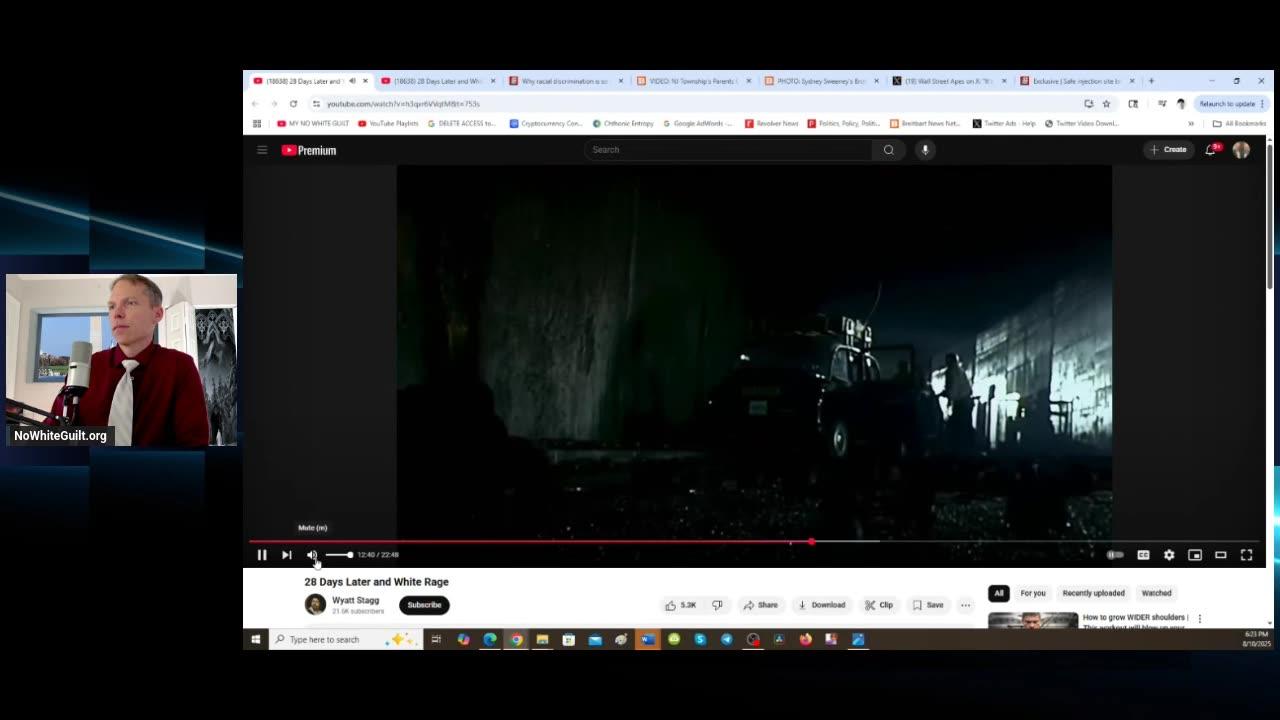The image size is (1280, 720).
Task: Open more actions ellipsis under video
Action: pos(965,605)
